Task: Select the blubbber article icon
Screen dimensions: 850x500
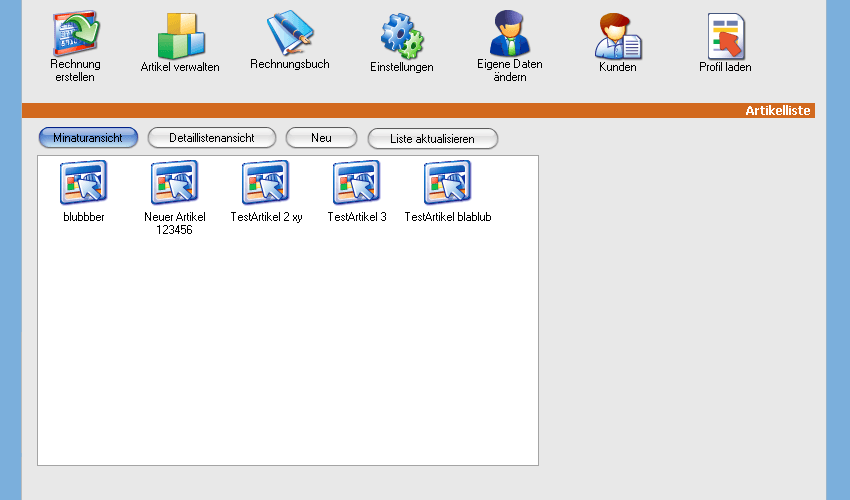Action: [83, 182]
